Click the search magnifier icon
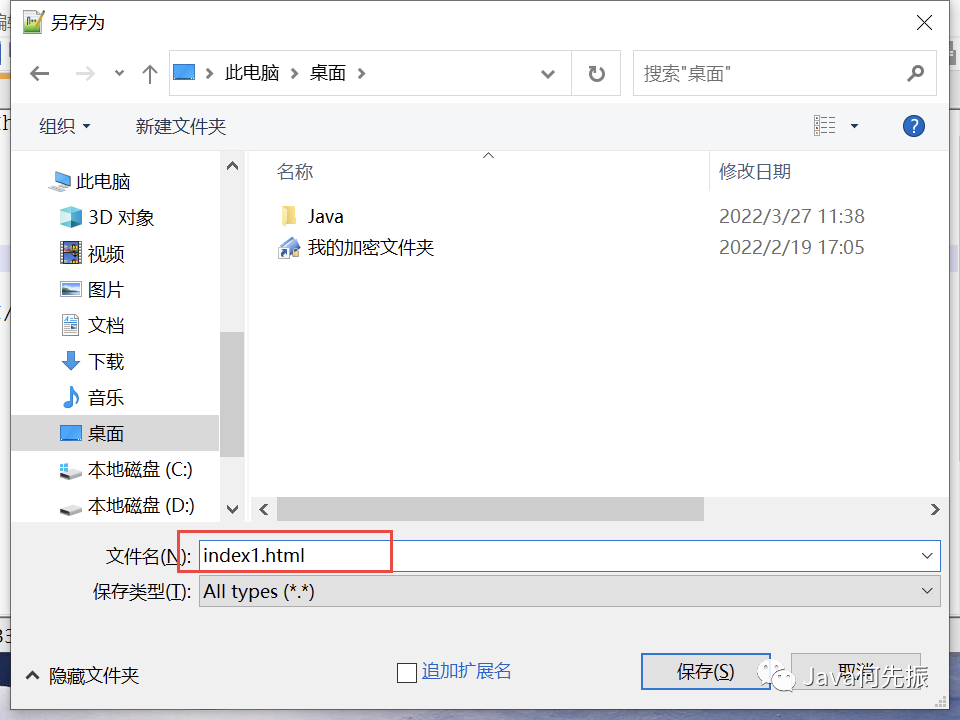The image size is (960, 720). coord(915,73)
